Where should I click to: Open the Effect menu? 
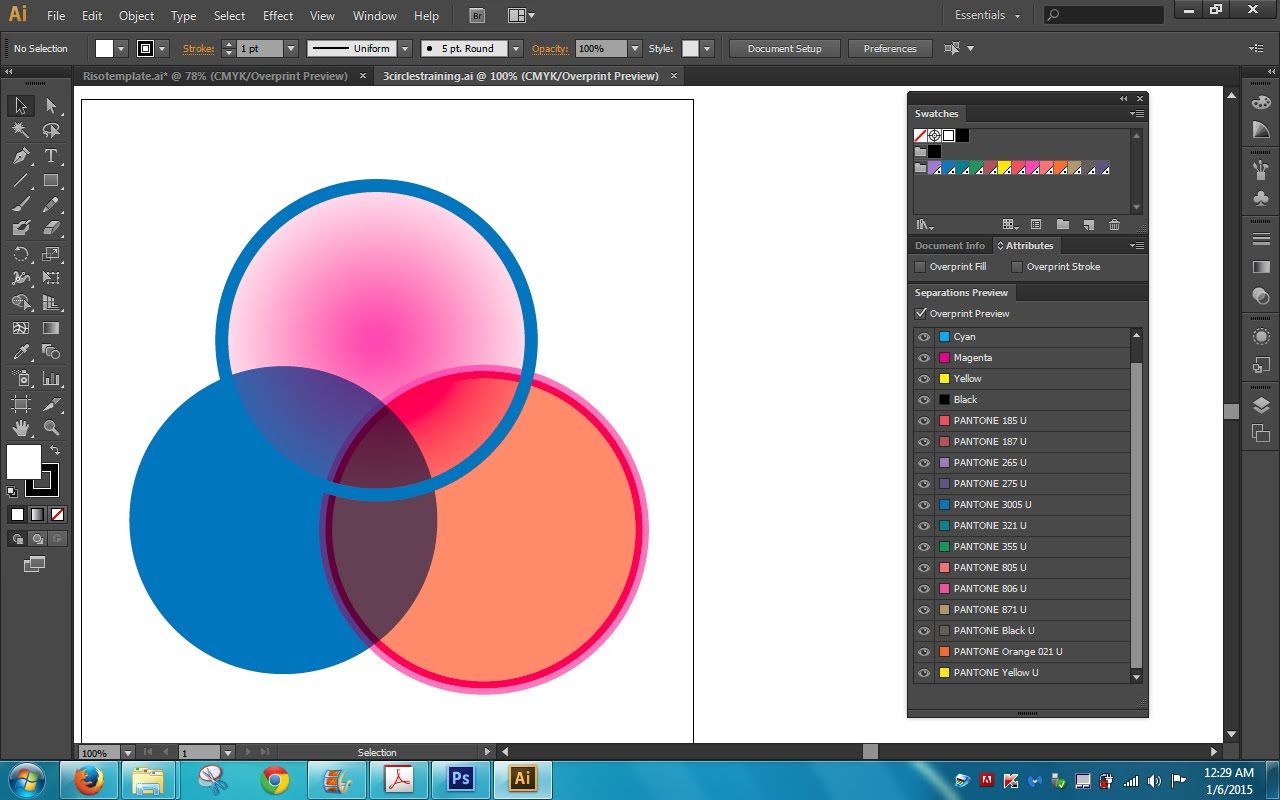click(278, 16)
